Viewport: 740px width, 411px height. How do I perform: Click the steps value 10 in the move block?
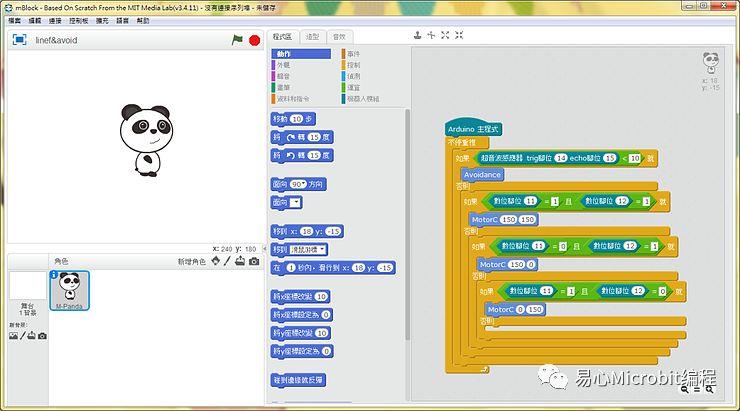(x=296, y=119)
